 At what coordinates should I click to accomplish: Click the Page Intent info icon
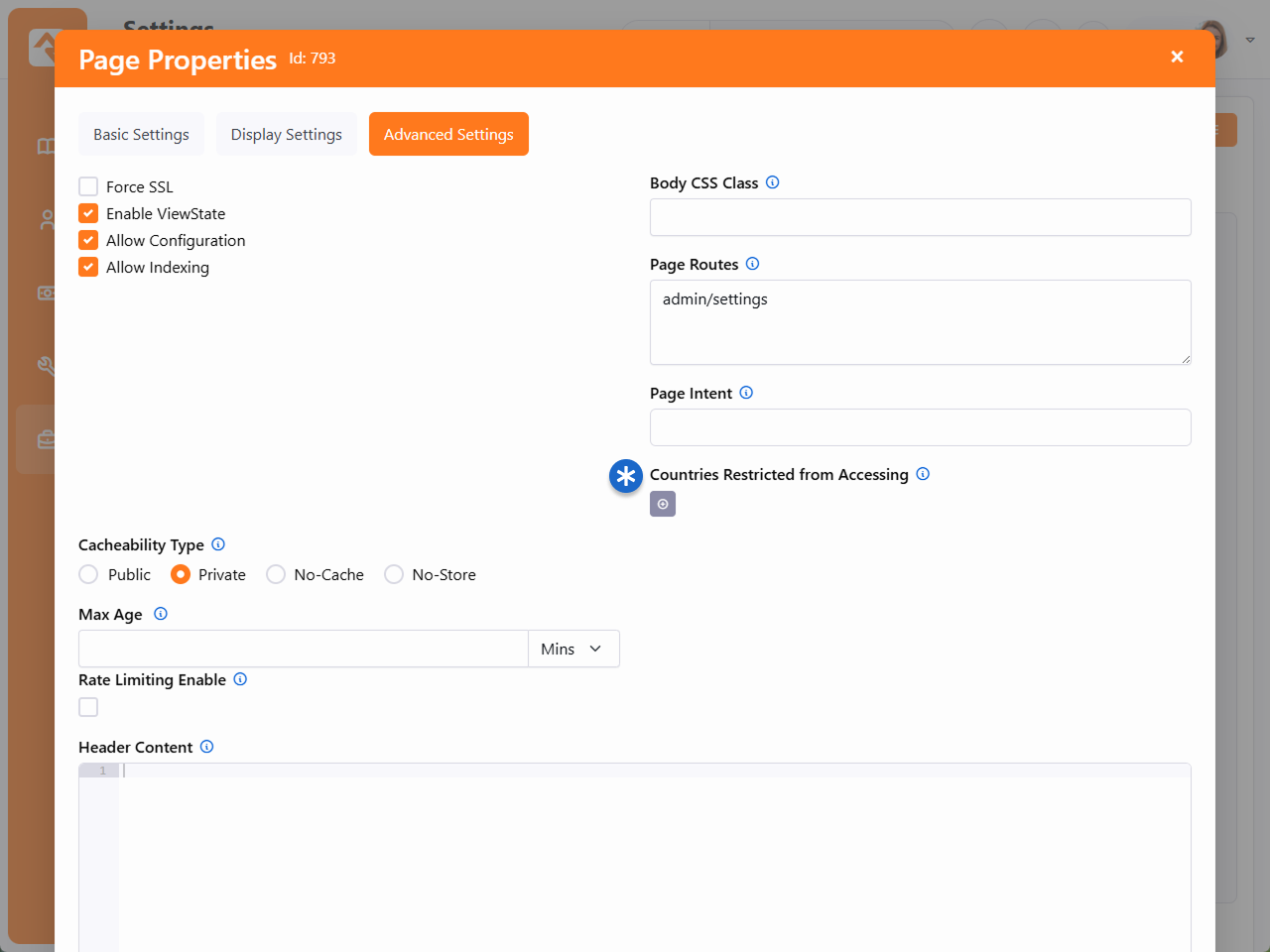pos(746,393)
